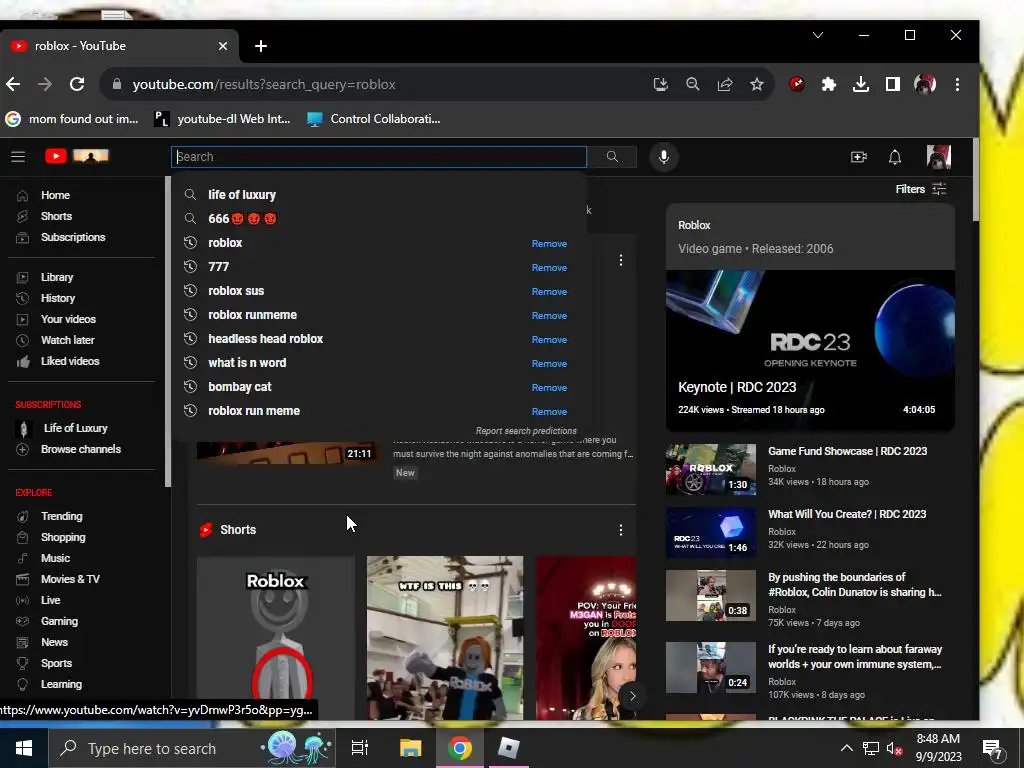Open a new browser tab
Image resolution: width=1024 pixels, height=768 pixels.
(261, 46)
